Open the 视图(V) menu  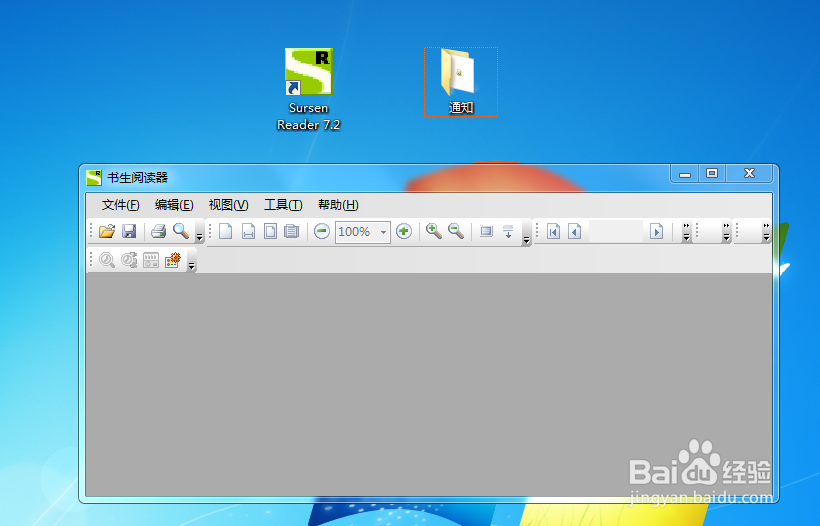coord(229,205)
